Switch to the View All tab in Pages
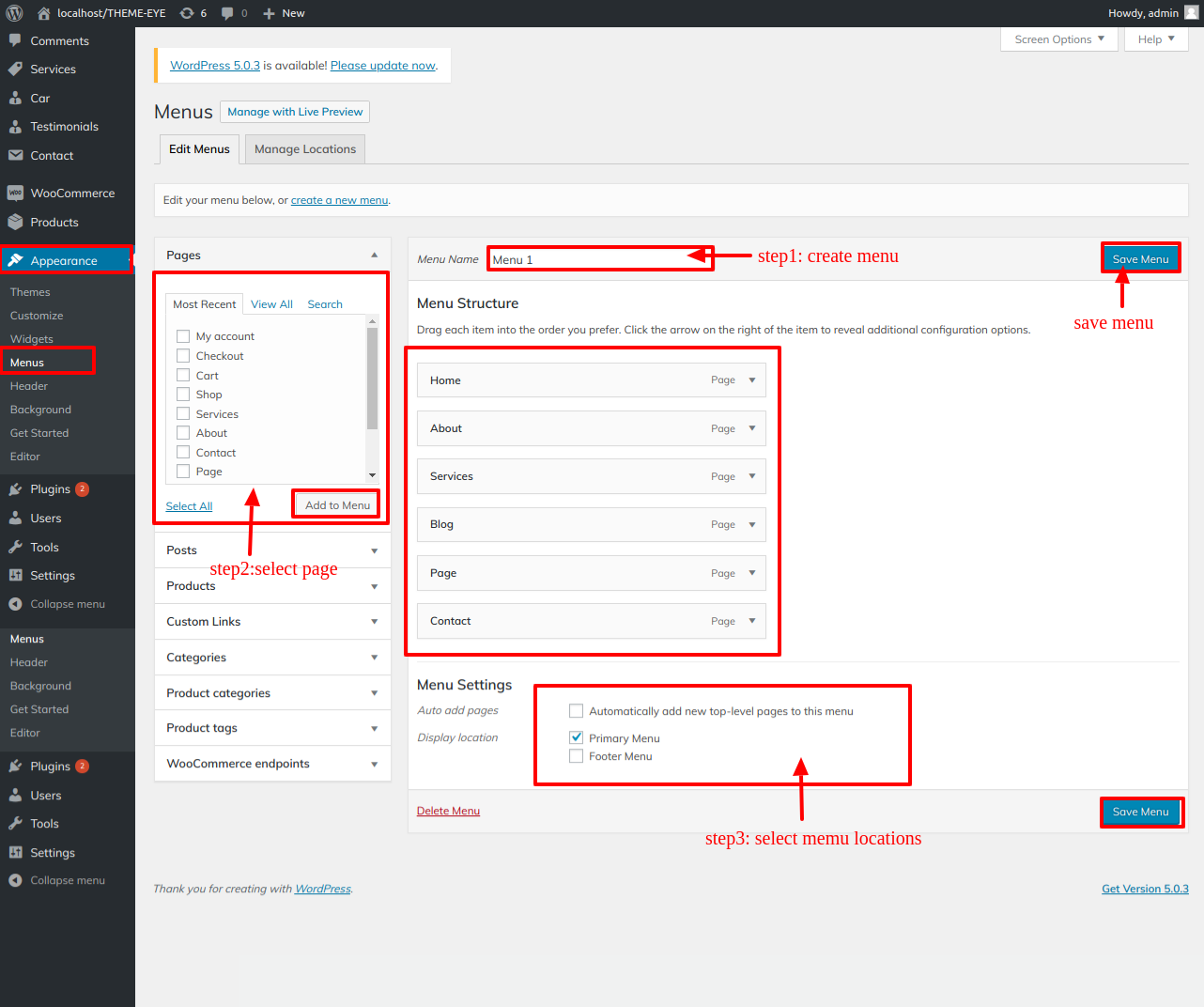This screenshot has height=1007, width=1204. (271, 303)
